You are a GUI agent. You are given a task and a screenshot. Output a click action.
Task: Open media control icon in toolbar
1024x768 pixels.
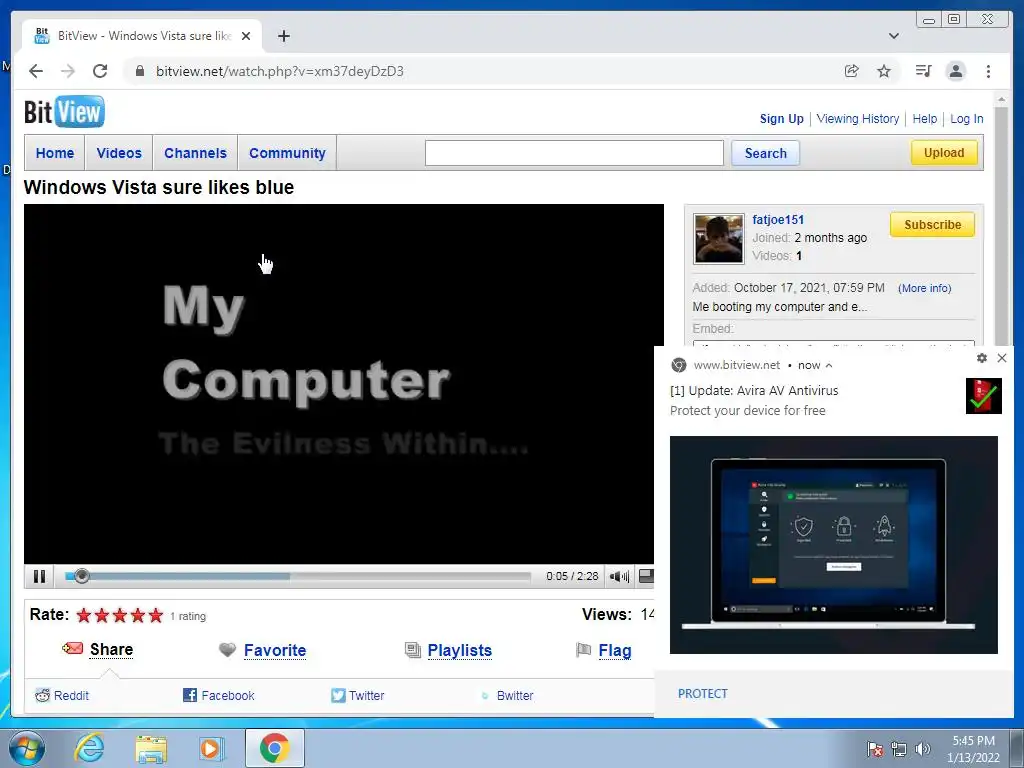click(923, 71)
